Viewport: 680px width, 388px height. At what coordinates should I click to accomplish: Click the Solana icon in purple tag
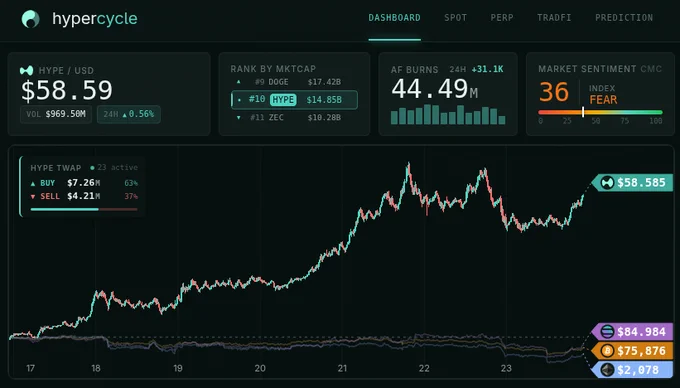(x=607, y=332)
